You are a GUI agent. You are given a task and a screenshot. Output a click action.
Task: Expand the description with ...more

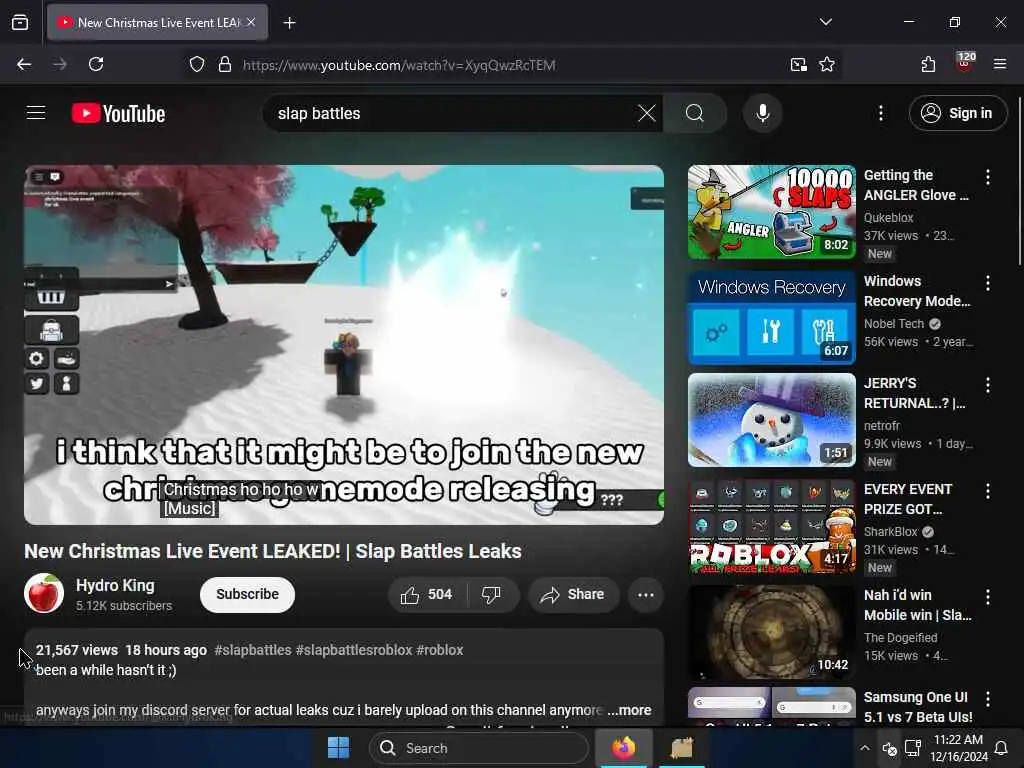(x=630, y=710)
